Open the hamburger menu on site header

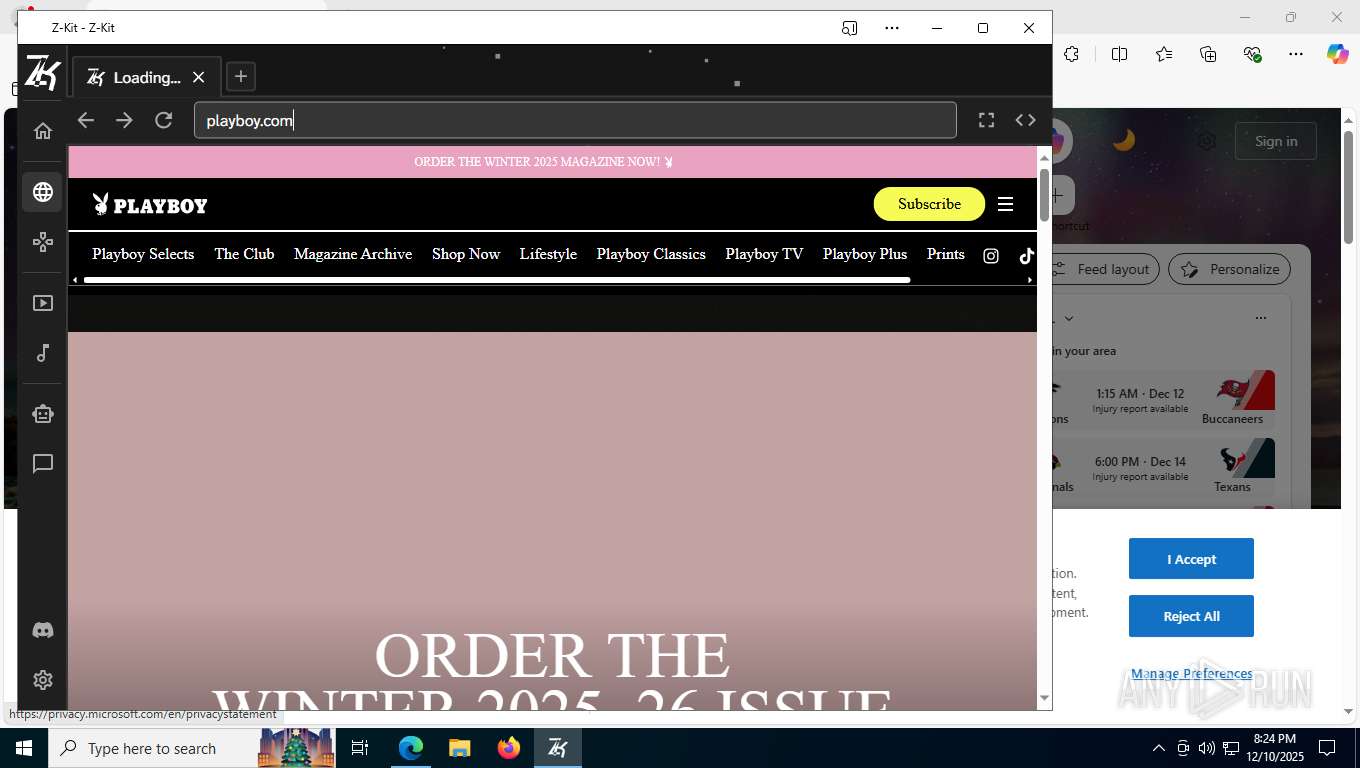[1006, 204]
